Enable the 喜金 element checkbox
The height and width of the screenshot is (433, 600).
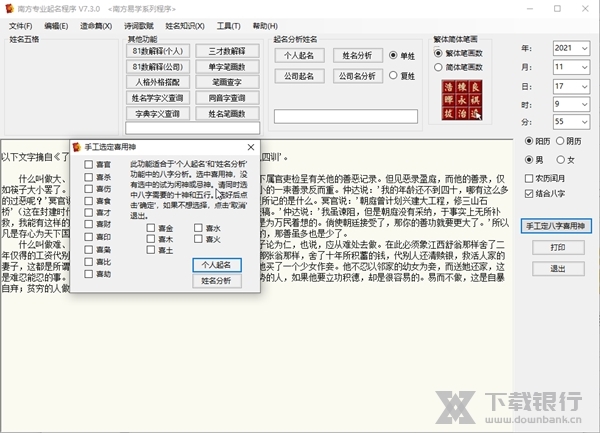151,228
